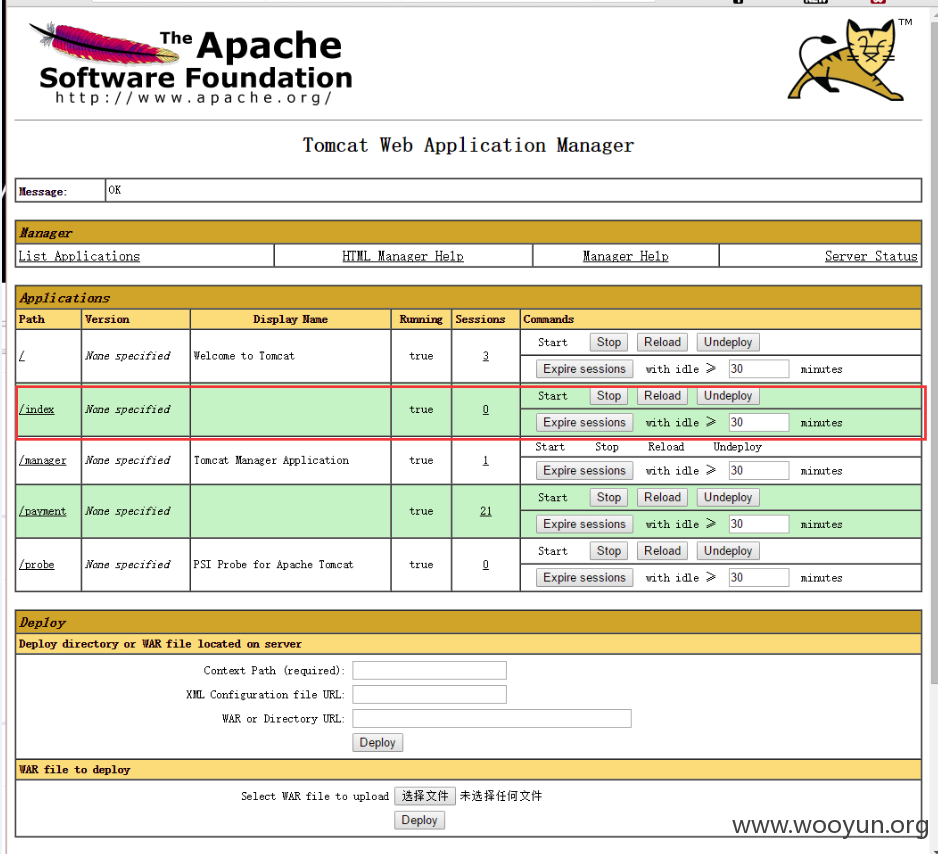
Task: Expire sessions for /manager application
Action: coord(584,471)
